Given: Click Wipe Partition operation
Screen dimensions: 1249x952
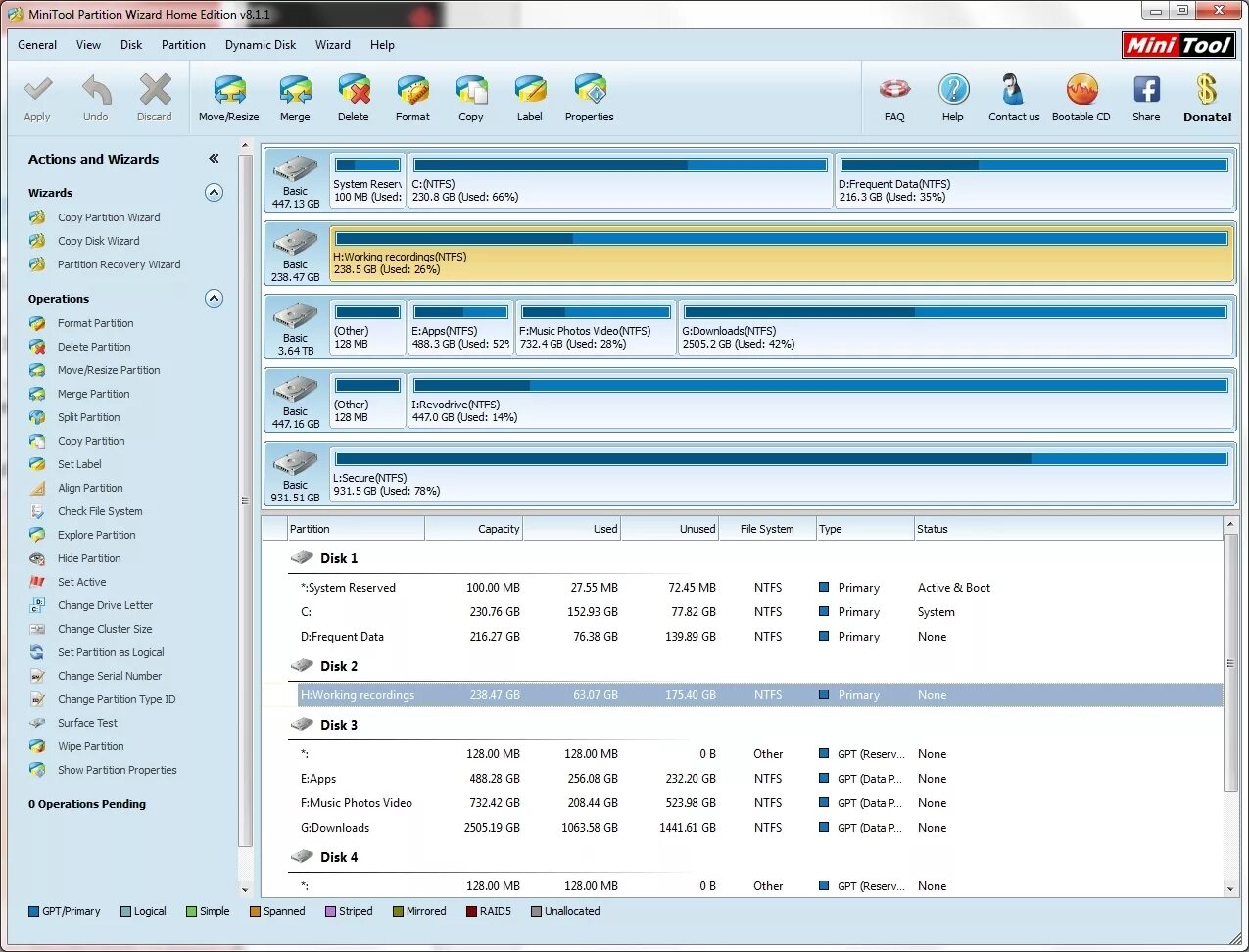Looking at the screenshot, I should 90,746.
